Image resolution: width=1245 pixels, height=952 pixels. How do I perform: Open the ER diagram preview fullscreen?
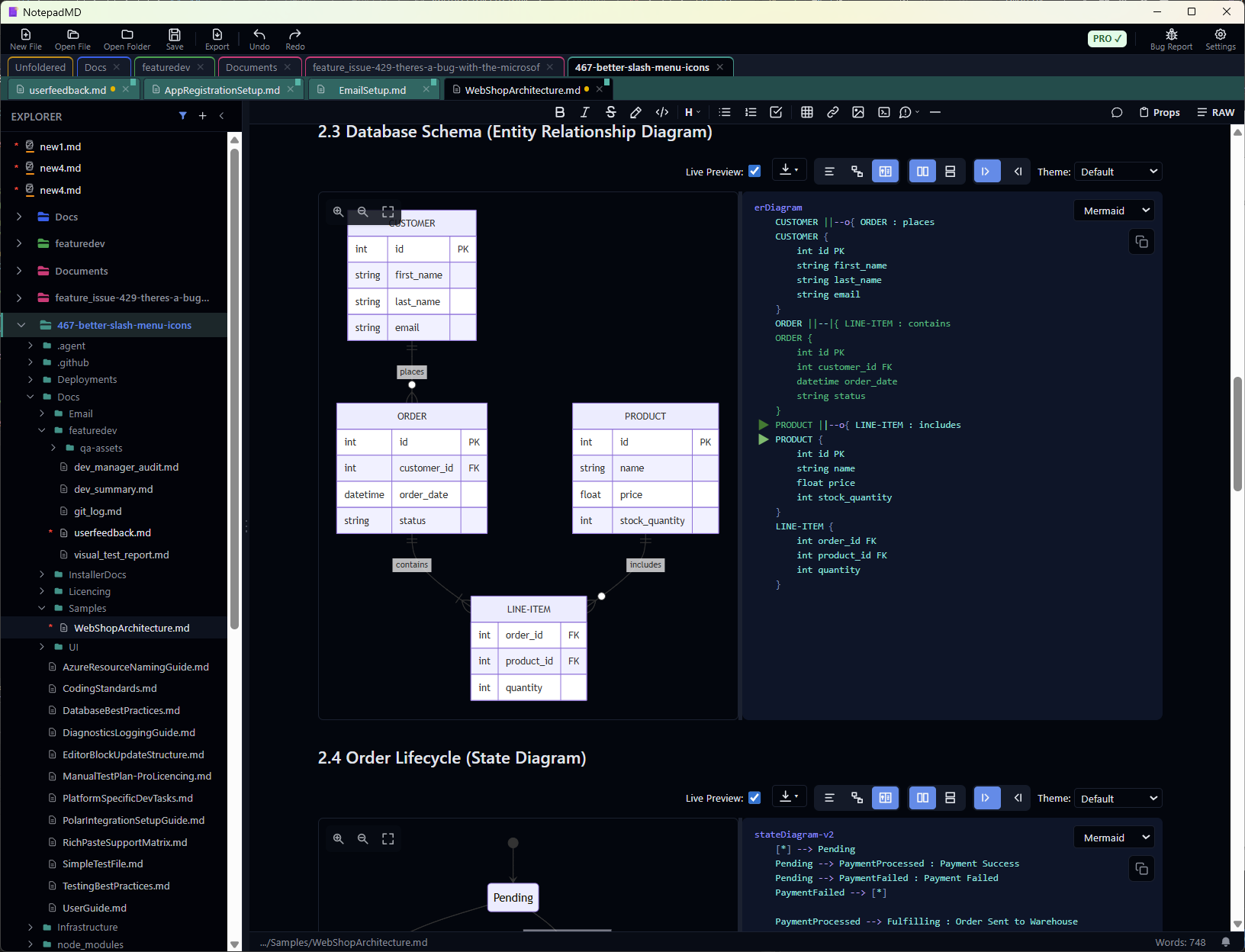[388, 211]
